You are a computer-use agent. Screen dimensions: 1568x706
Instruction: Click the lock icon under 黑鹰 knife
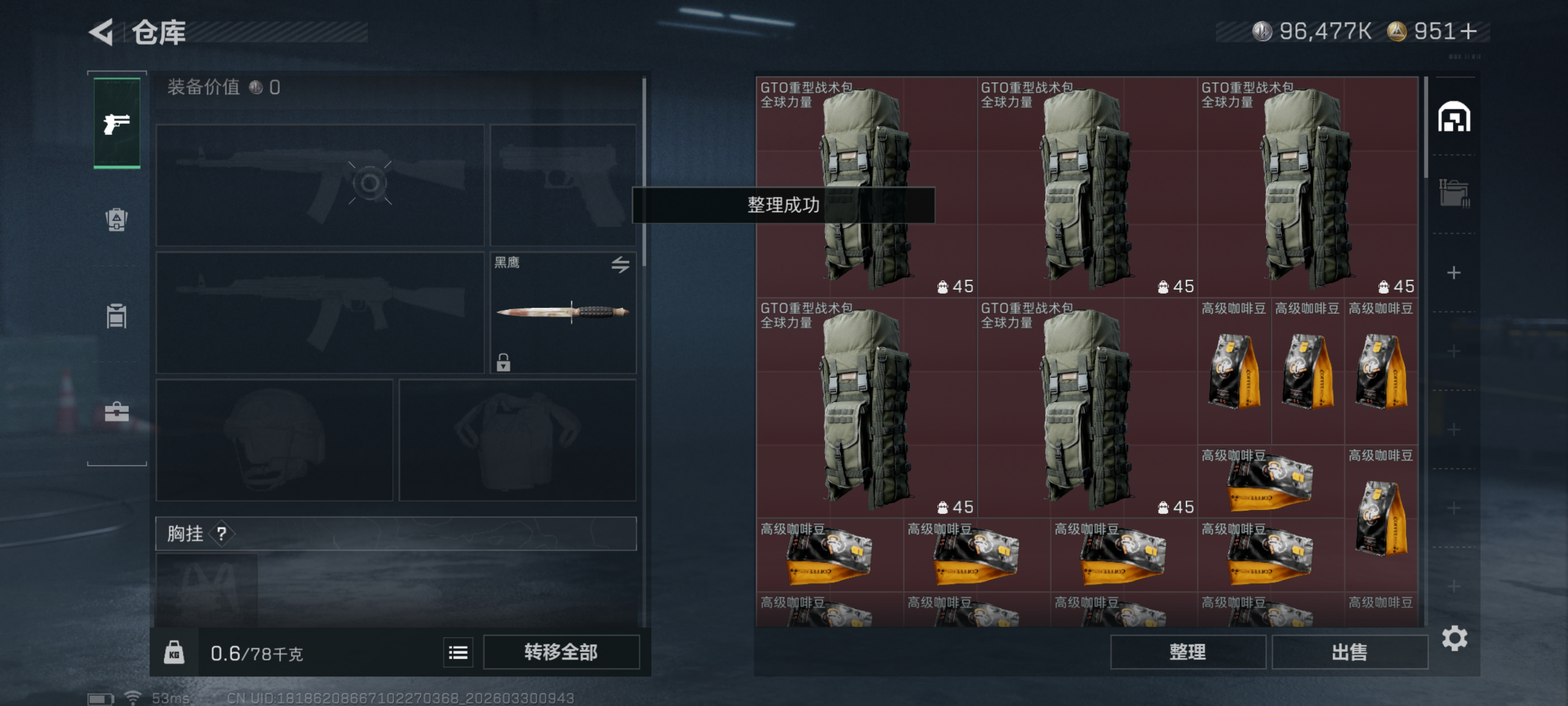point(503,362)
